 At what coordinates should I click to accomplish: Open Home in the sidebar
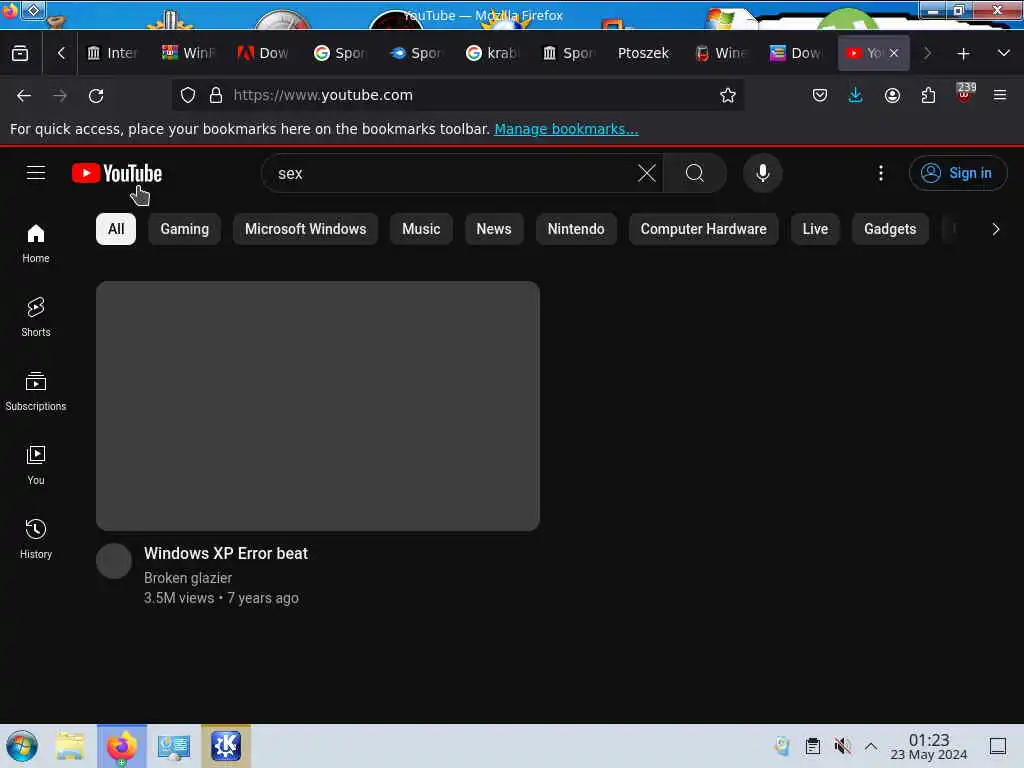pos(36,243)
